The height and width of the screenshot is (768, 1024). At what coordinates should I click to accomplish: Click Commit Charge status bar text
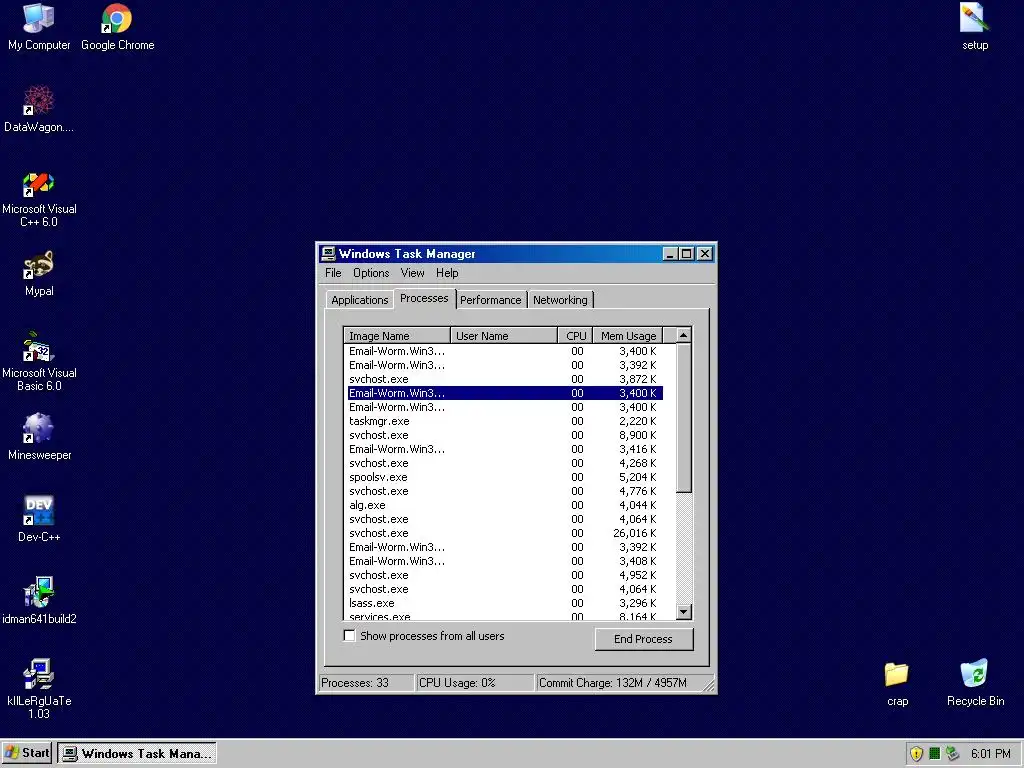tap(613, 683)
